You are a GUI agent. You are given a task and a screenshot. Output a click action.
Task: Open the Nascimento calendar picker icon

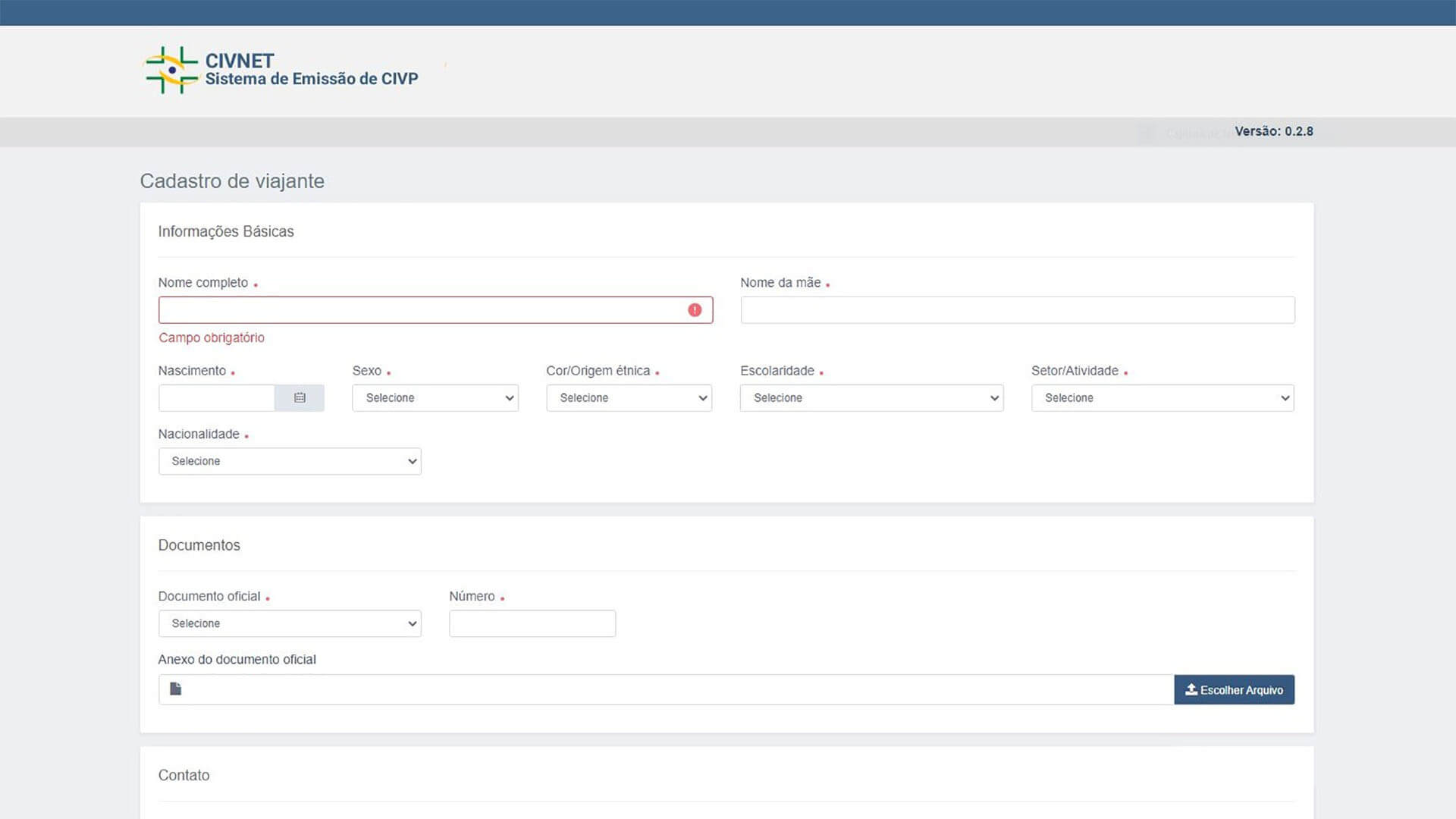pyautogui.click(x=300, y=398)
